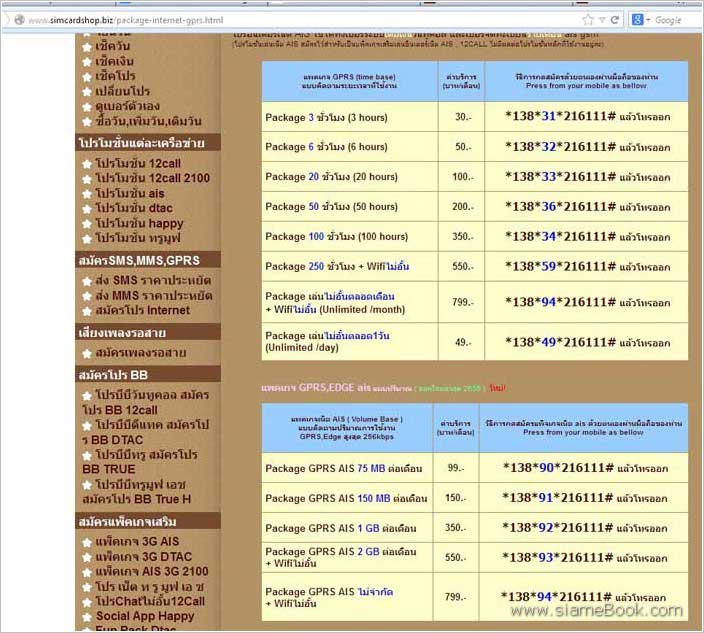This screenshot has height=633, width=704.
Task: Click star icon beside Social App Happy
Action: pyautogui.click(x=87, y=617)
